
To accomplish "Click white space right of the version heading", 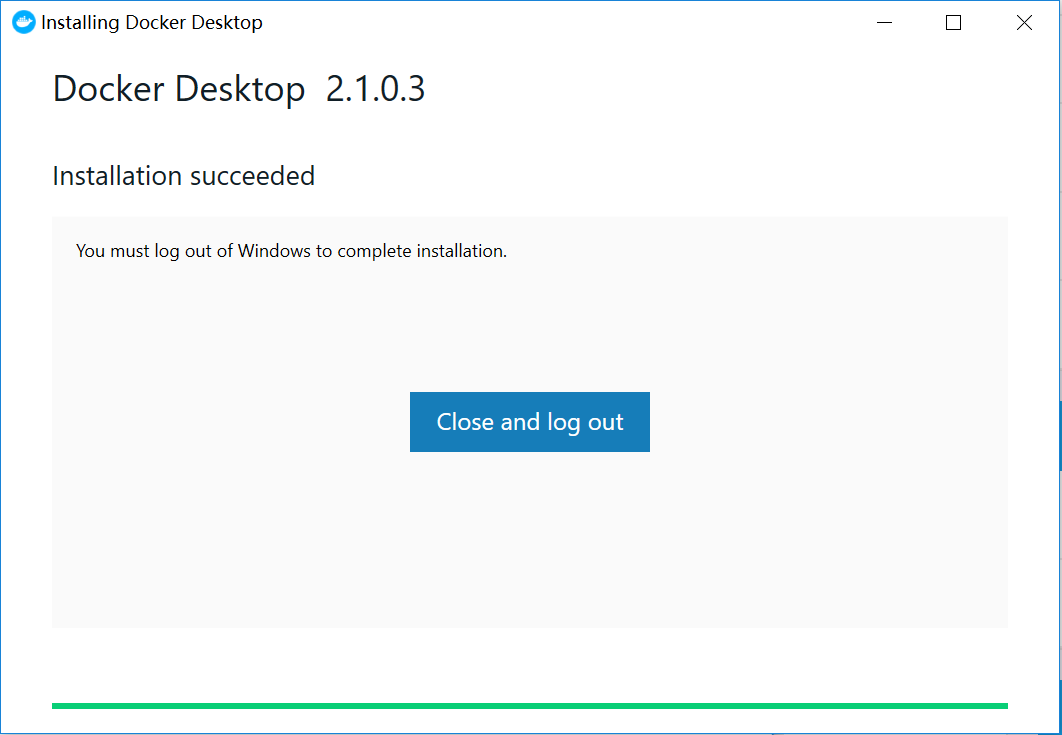I will 700,89.
